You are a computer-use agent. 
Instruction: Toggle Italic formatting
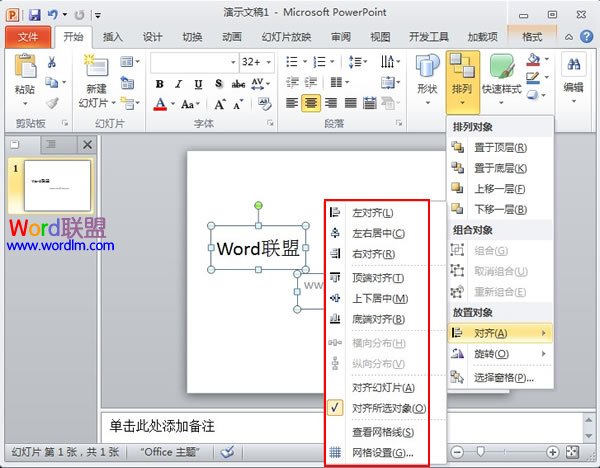click(179, 84)
